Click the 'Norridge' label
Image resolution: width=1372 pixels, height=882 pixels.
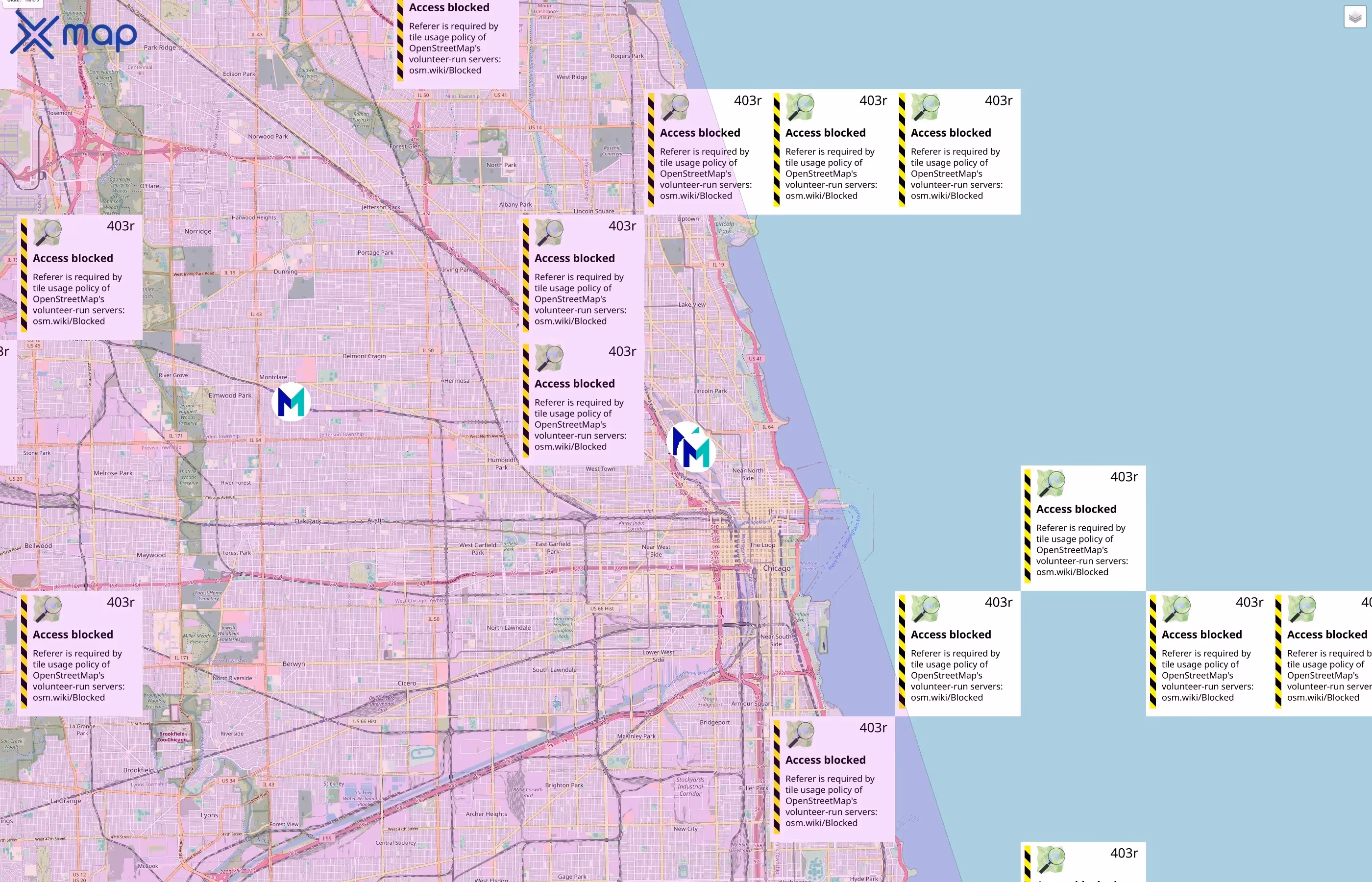point(197,231)
